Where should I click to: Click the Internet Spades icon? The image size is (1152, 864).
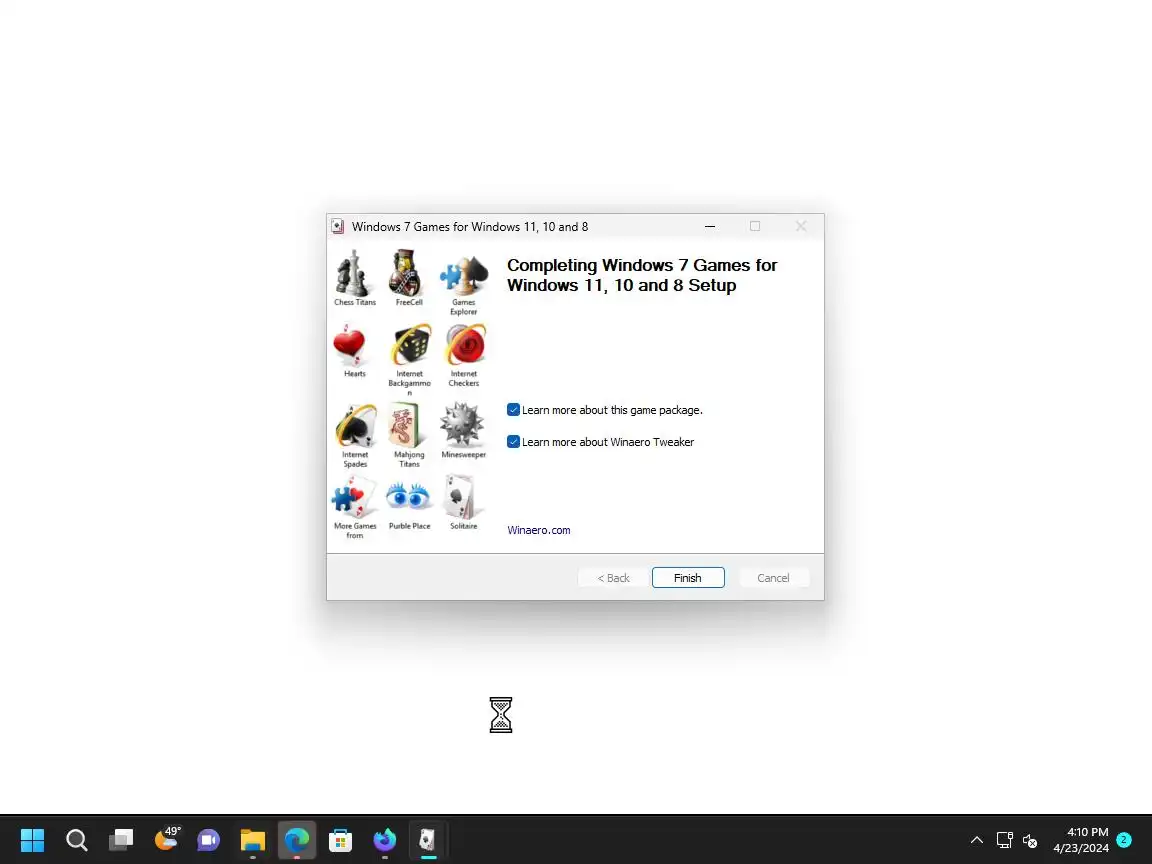356,425
